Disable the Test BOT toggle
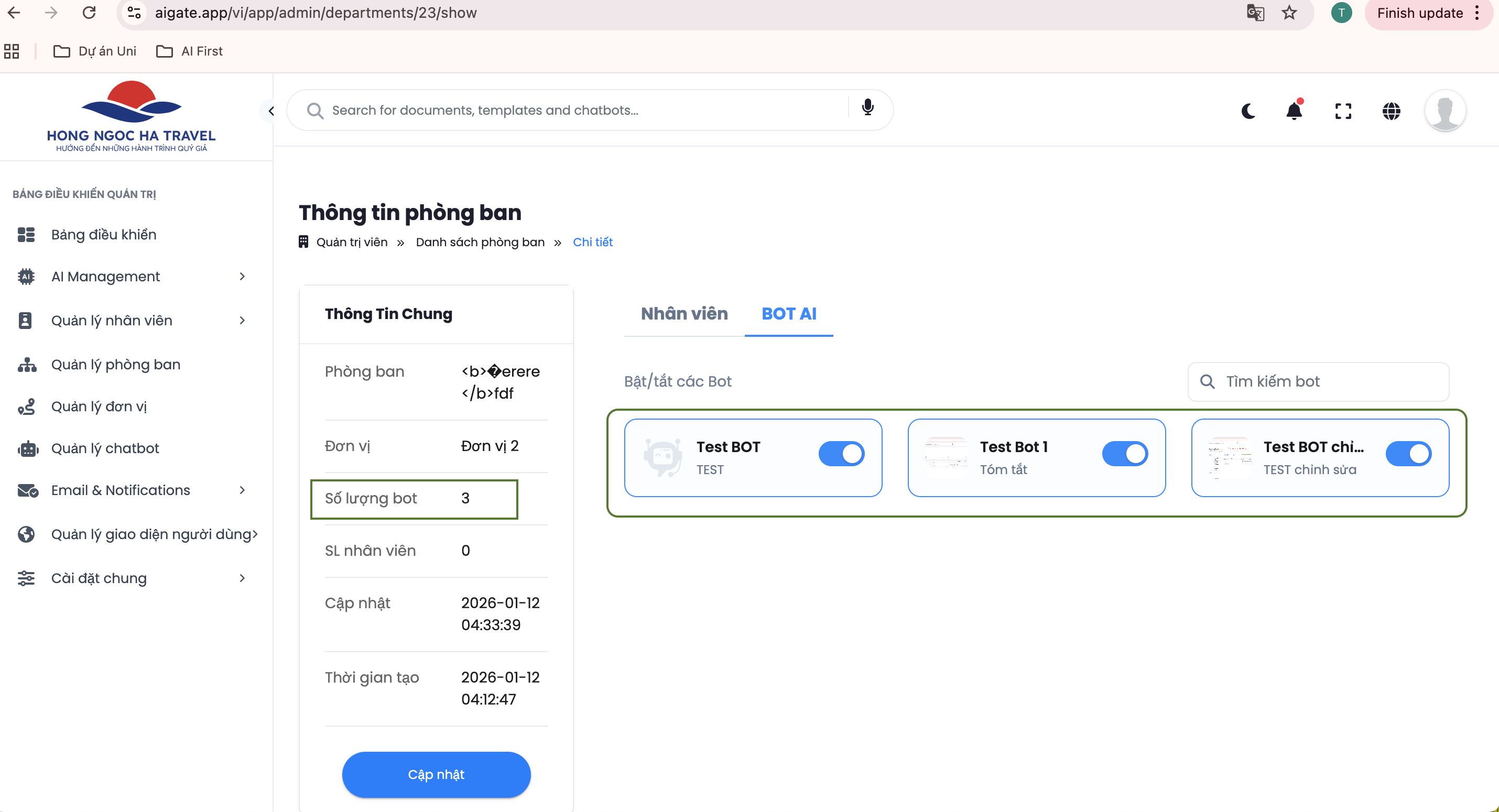 click(x=841, y=454)
